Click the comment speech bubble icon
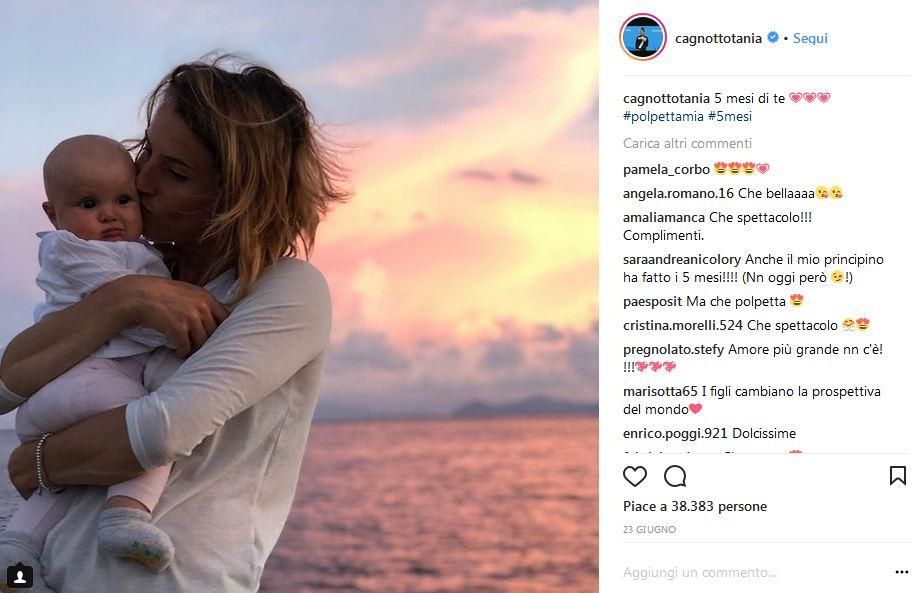The height and width of the screenshot is (593, 915). [675, 476]
